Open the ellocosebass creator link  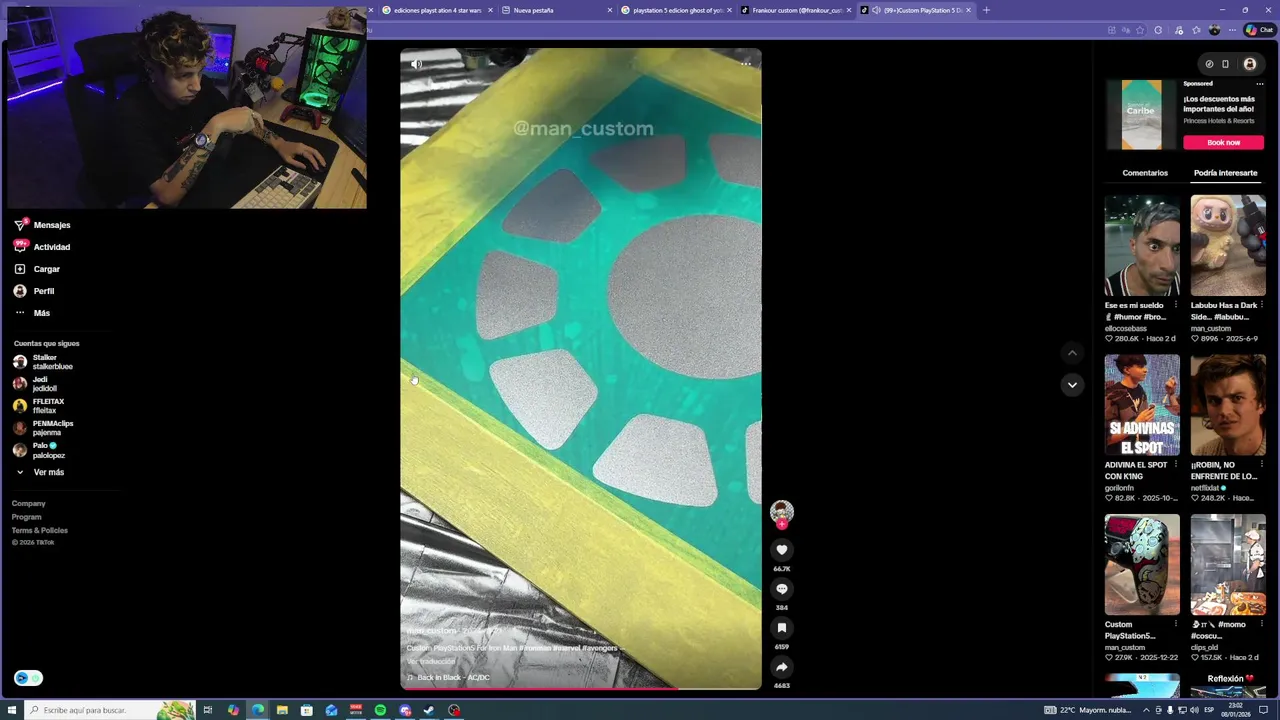point(1126,328)
